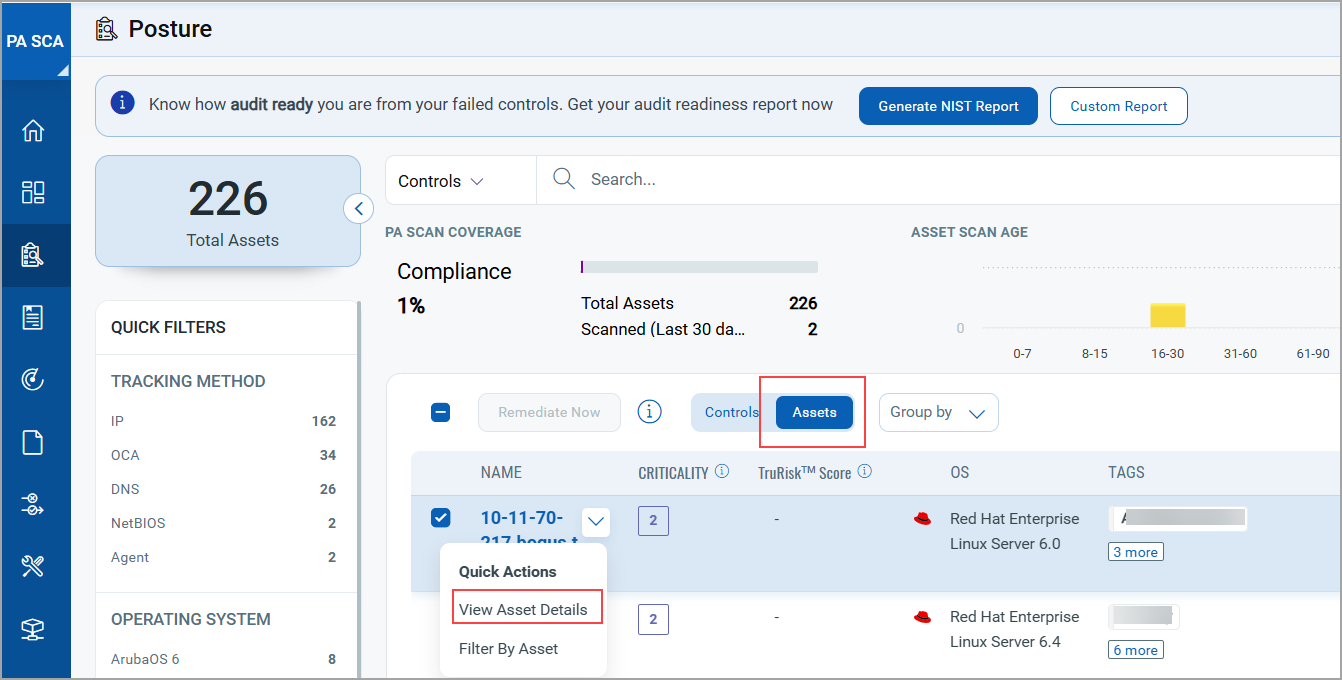This screenshot has width=1342, height=680.
Task: Uncheck the 10-11-70 asset row checkbox
Action: pyautogui.click(x=441, y=517)
